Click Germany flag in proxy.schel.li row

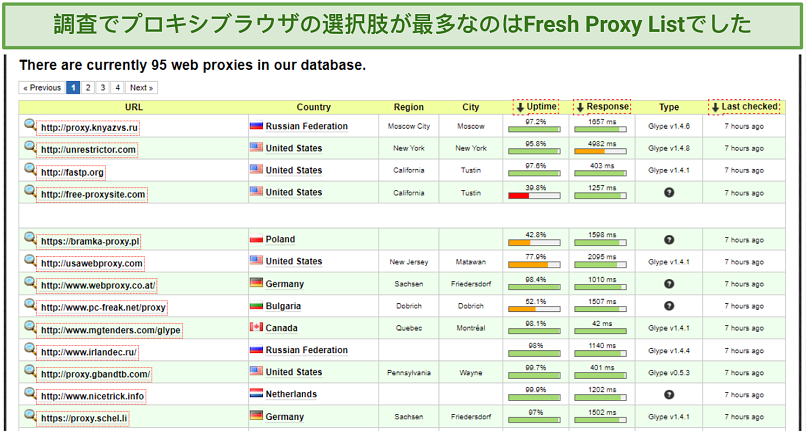click(x=256, y=415)
